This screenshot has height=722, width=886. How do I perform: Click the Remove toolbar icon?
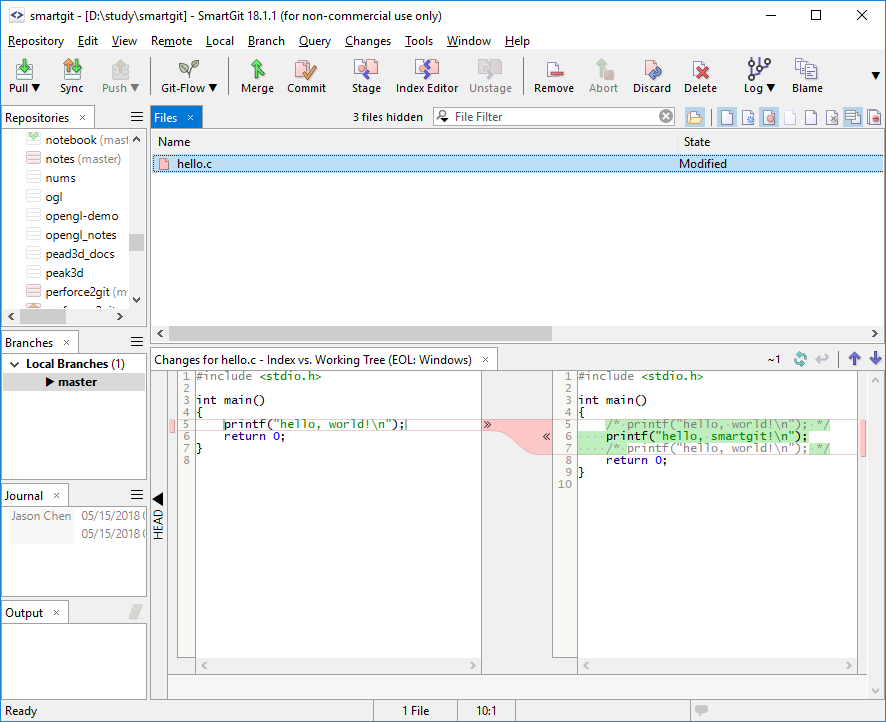554,76
